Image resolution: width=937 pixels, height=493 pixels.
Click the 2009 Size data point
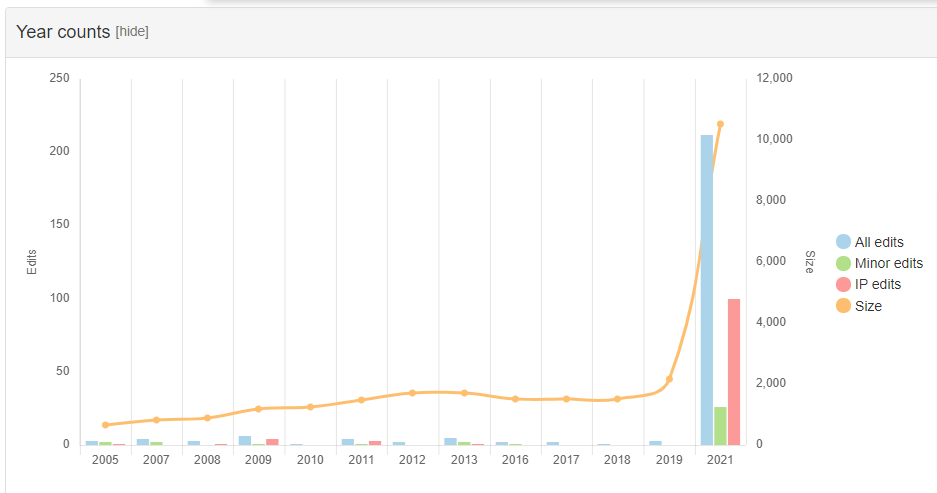pyautogui.click(x=258, y=409)
